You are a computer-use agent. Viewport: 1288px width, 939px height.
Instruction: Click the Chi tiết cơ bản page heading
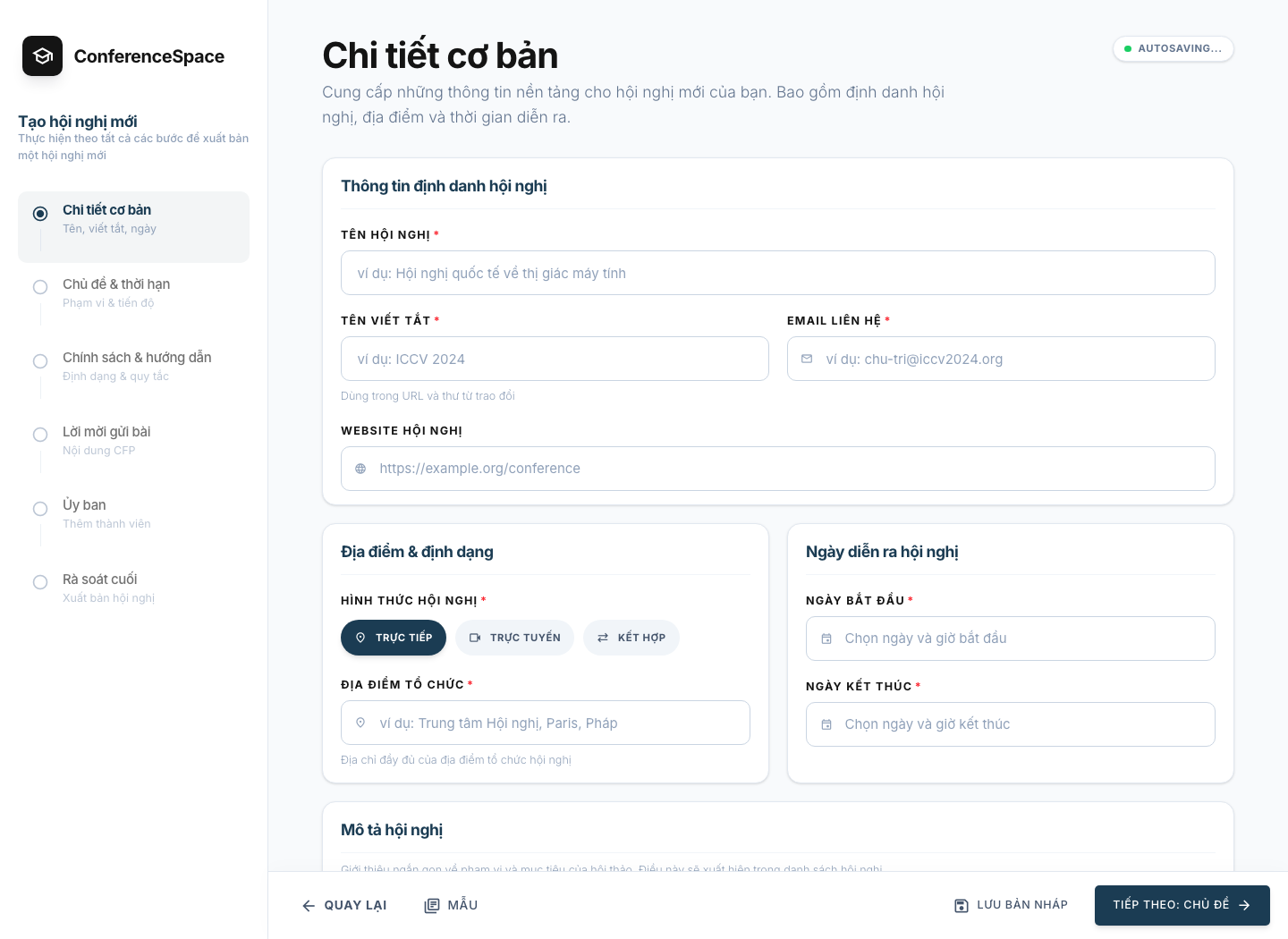440,55
